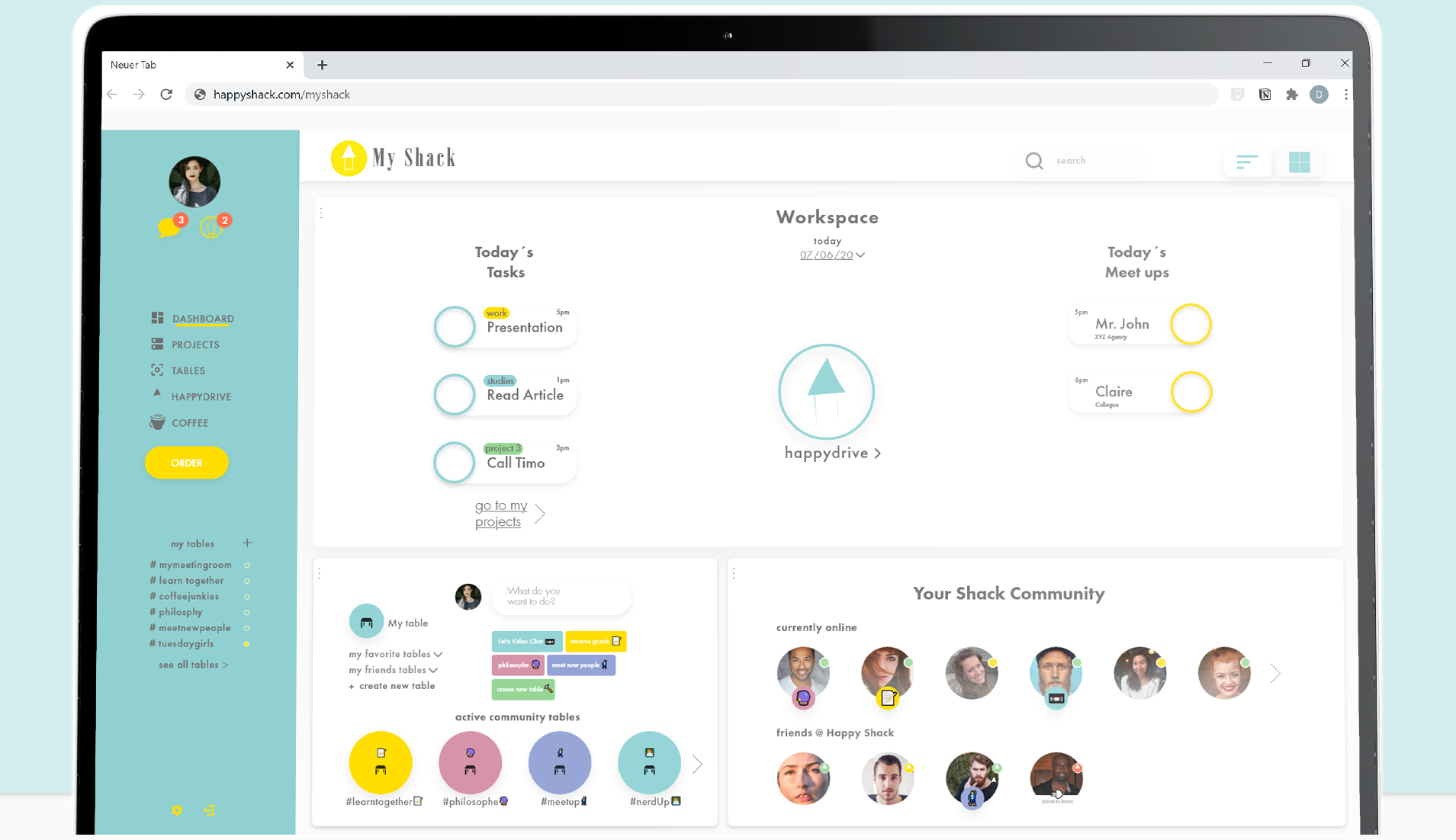
Task: Expand my friends tables list
Action: 392,669
